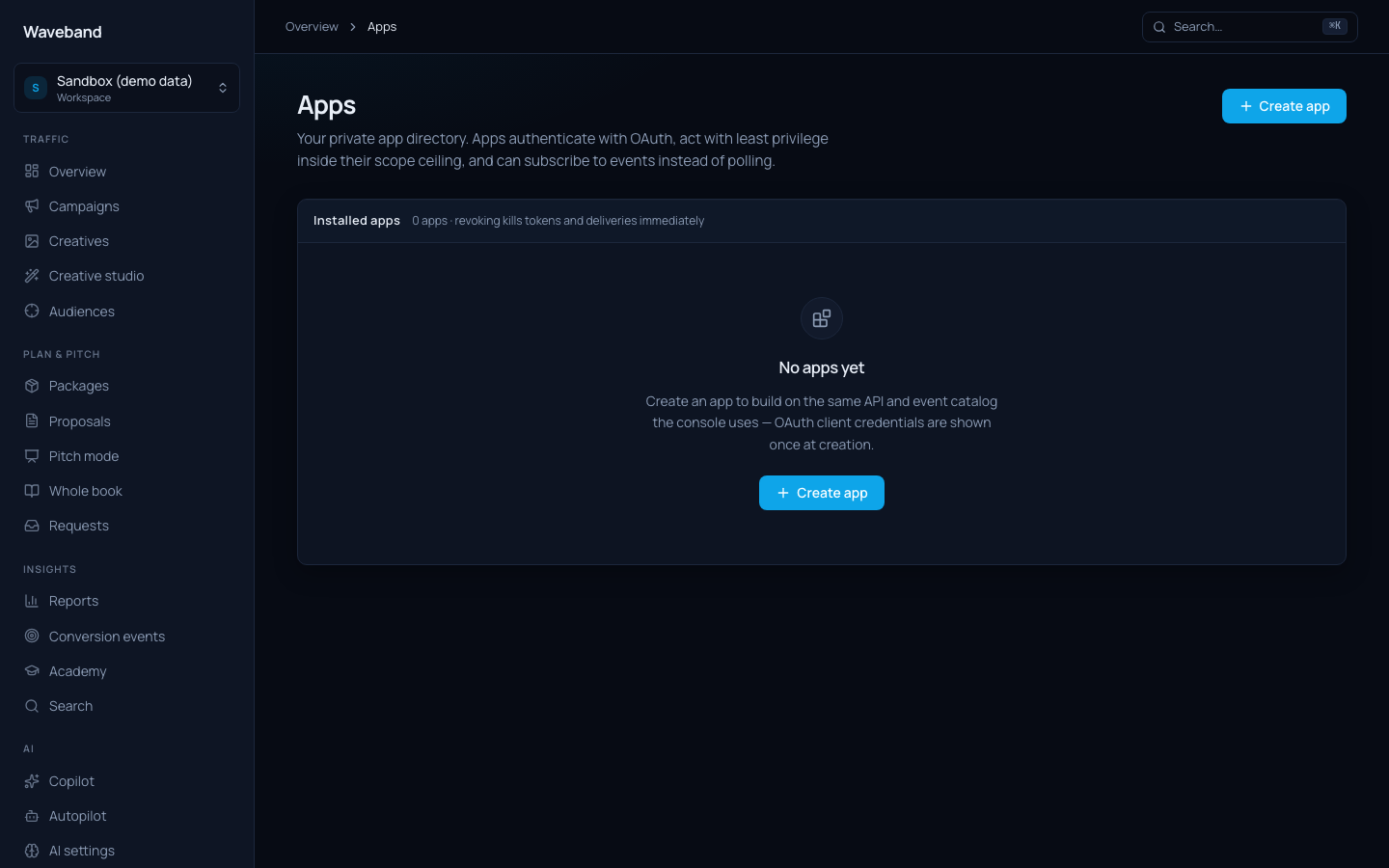Click the '0 apps · revoking kills tokens' text
Screen dimensions: 1389x868
point(558,221)
